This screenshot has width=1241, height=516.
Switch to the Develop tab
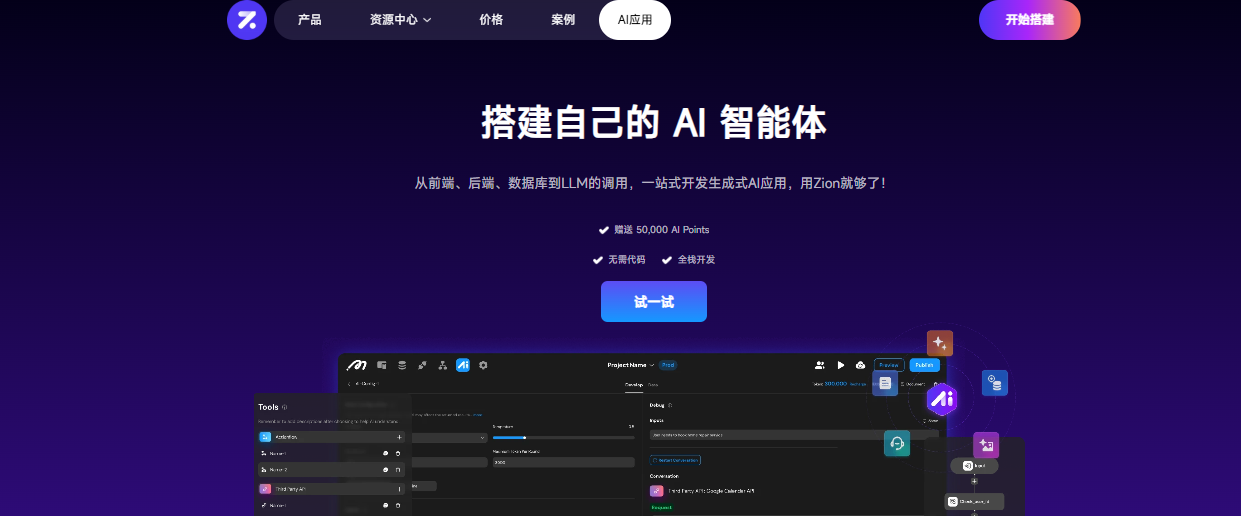point(634,384)
